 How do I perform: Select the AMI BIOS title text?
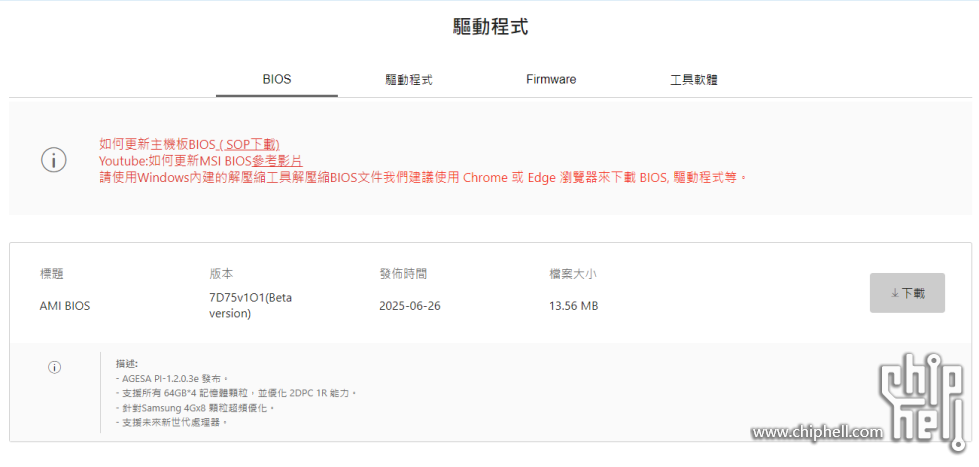coord(65,307)
